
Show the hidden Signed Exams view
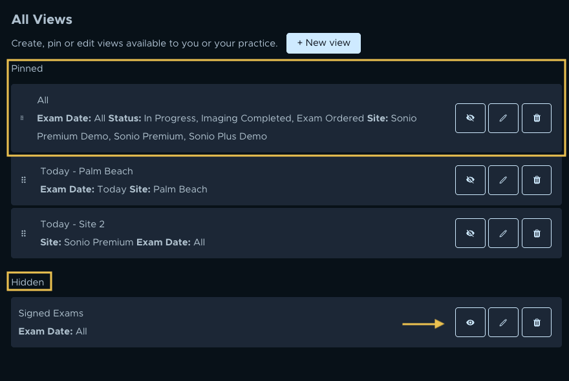click(470, 322)
